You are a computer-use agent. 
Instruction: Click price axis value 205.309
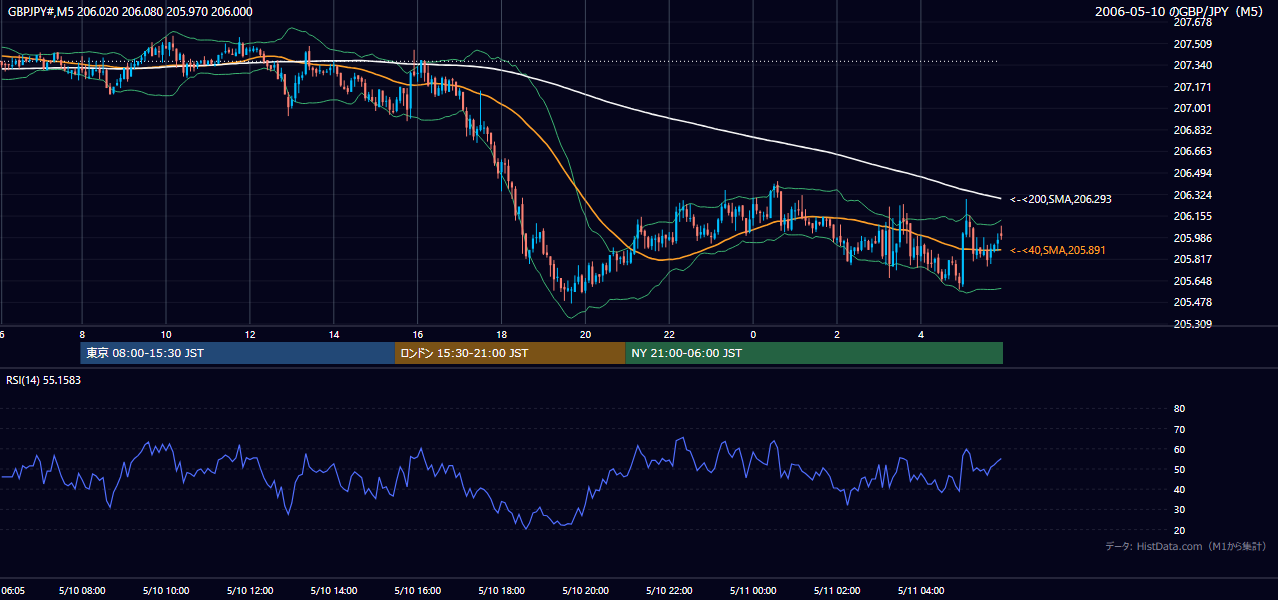click(1193, 324)
